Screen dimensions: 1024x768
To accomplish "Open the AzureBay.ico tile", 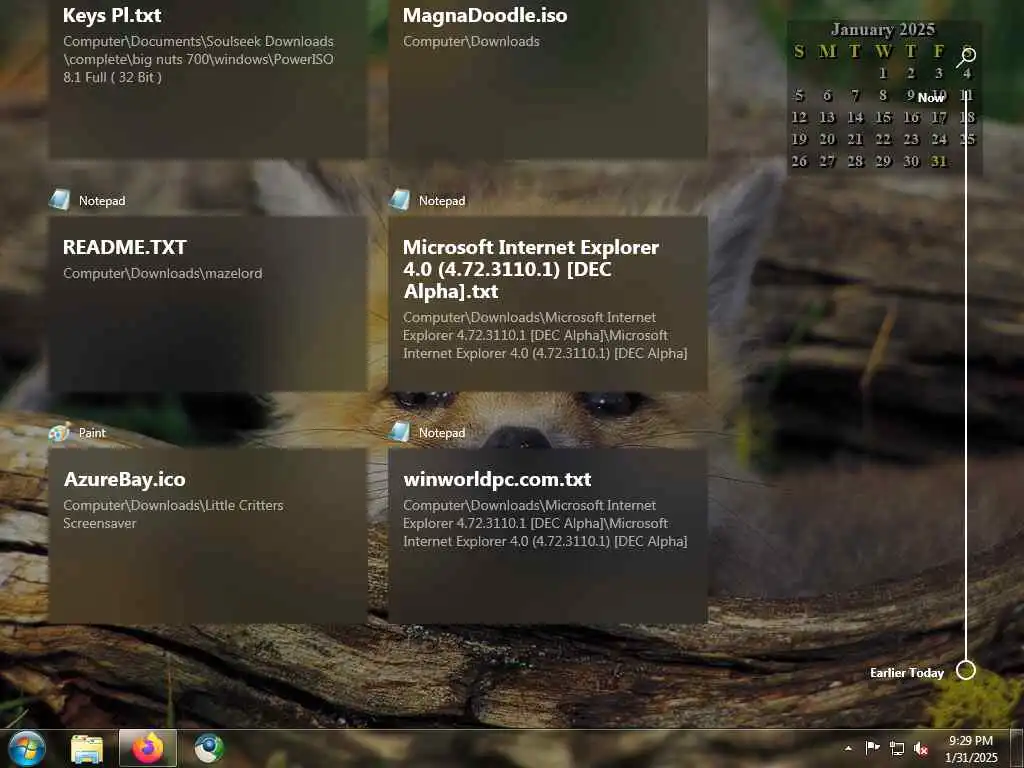I will point(208,536).
